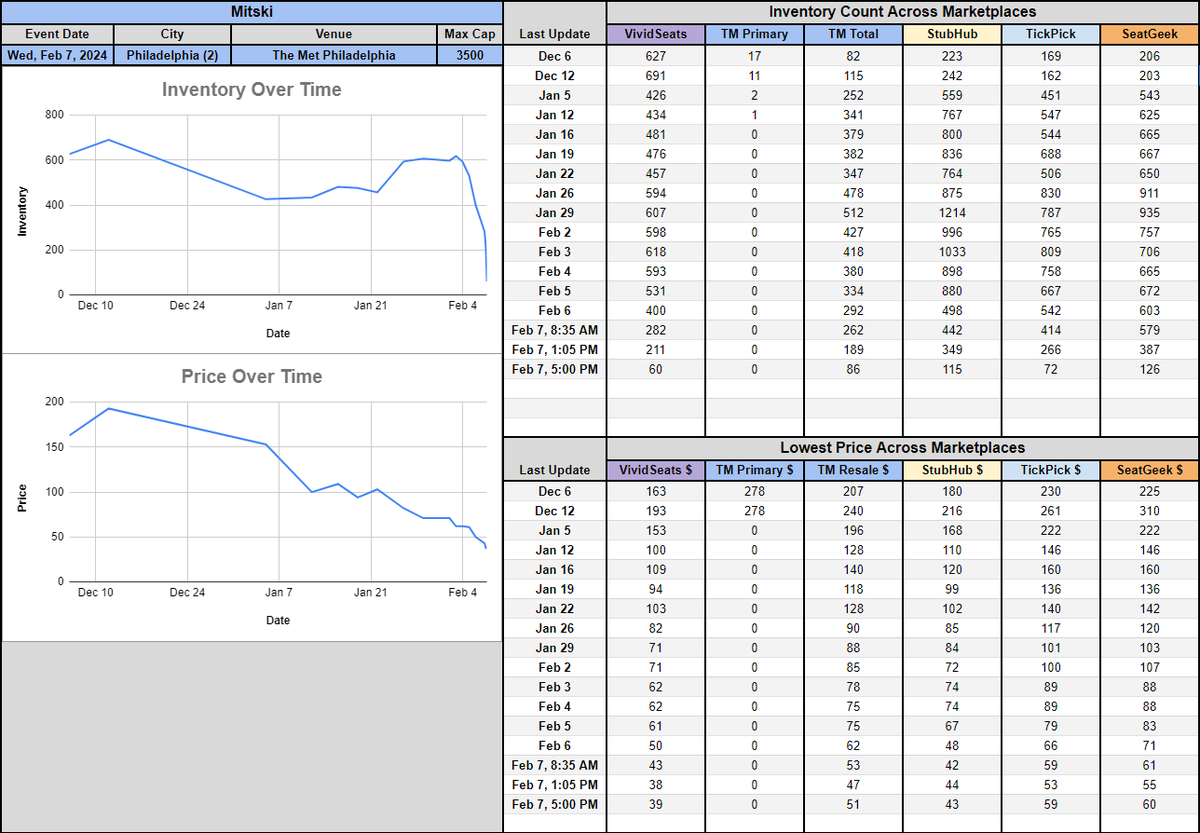The height and width of the screenshot is (833, 1200).
Task: Select SeatGeek inventory value 126
Action: (1149, 369)
